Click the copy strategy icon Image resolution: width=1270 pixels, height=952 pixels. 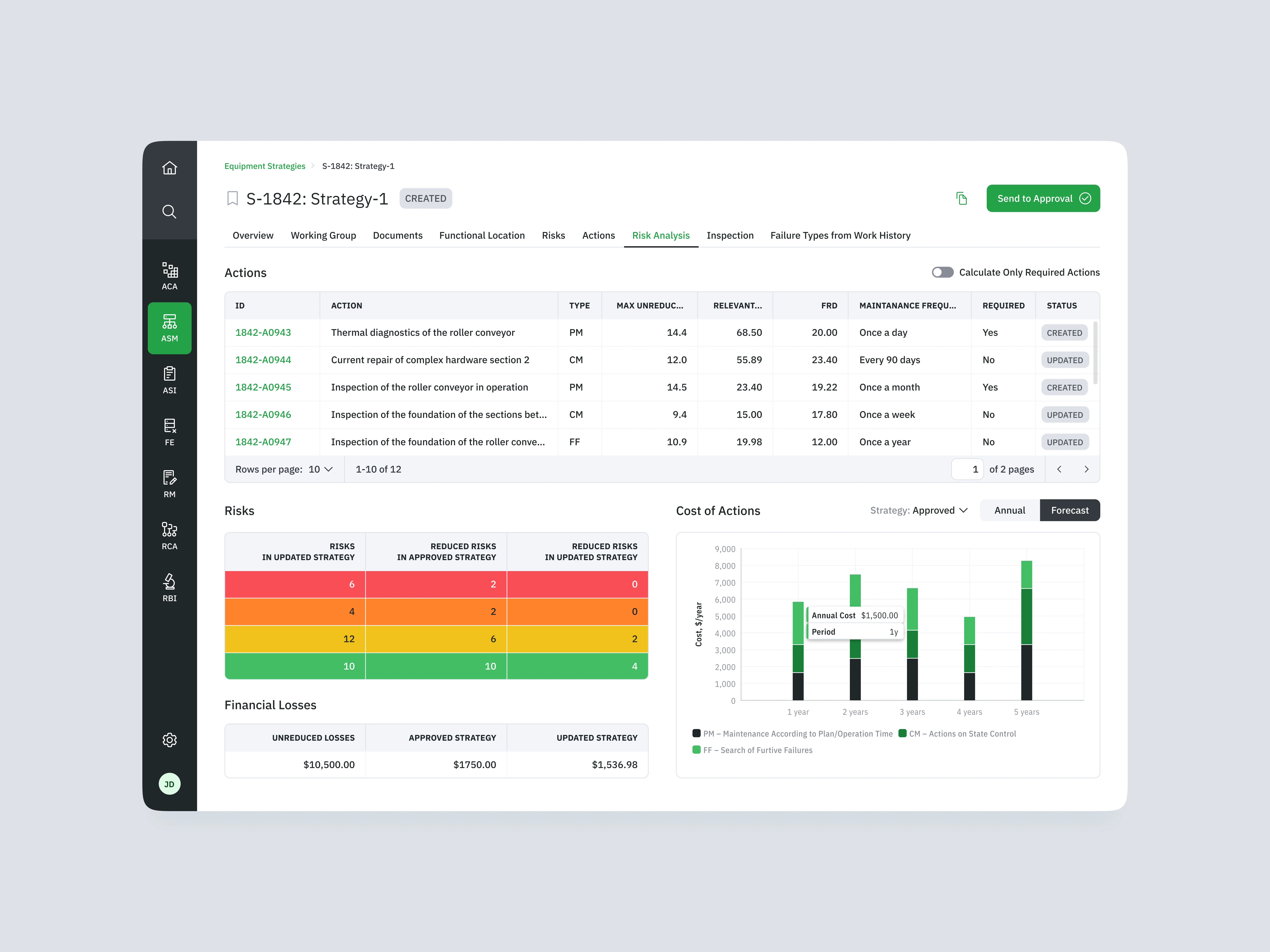[x=962, y=199]
